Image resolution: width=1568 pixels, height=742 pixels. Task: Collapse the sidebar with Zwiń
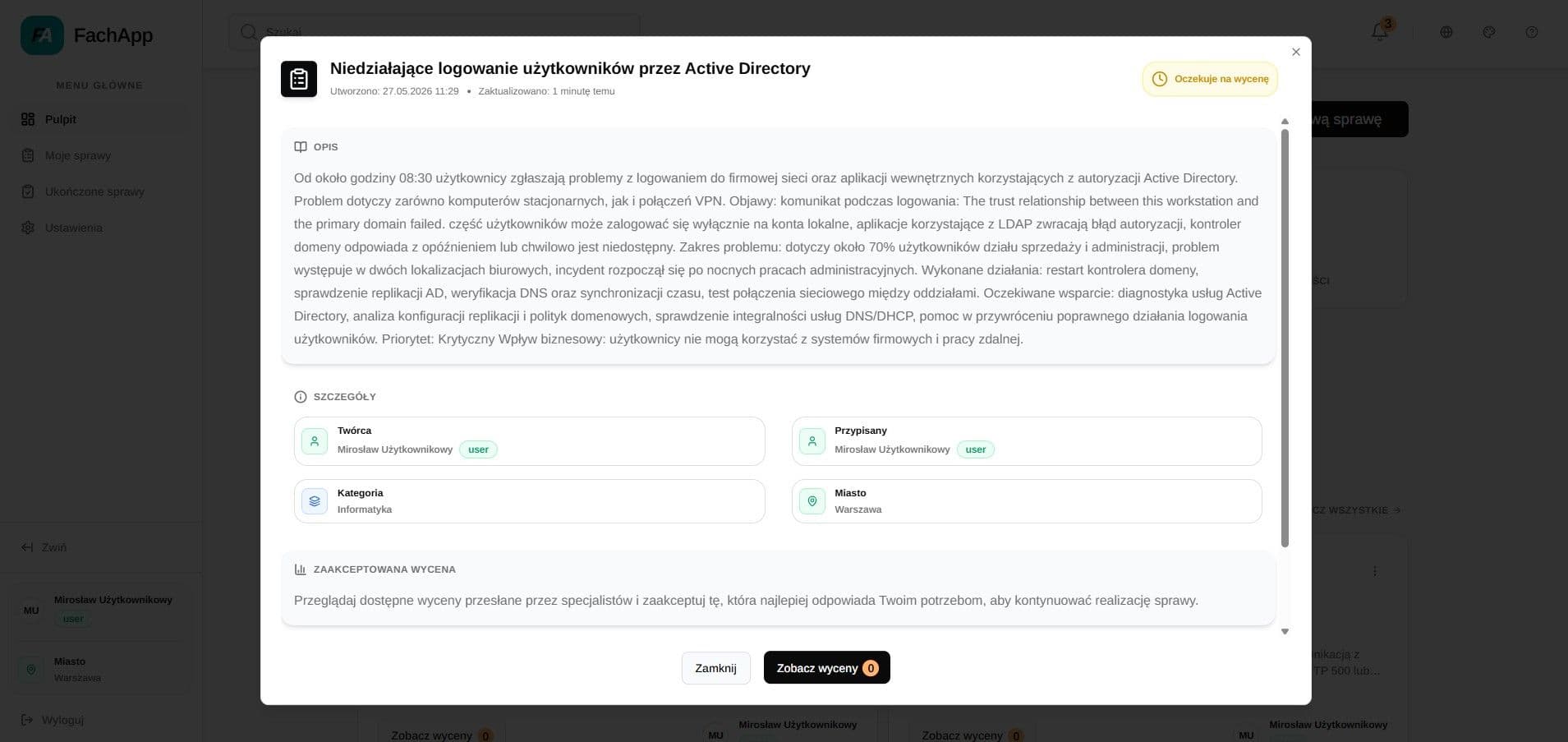tap(44, 547)
